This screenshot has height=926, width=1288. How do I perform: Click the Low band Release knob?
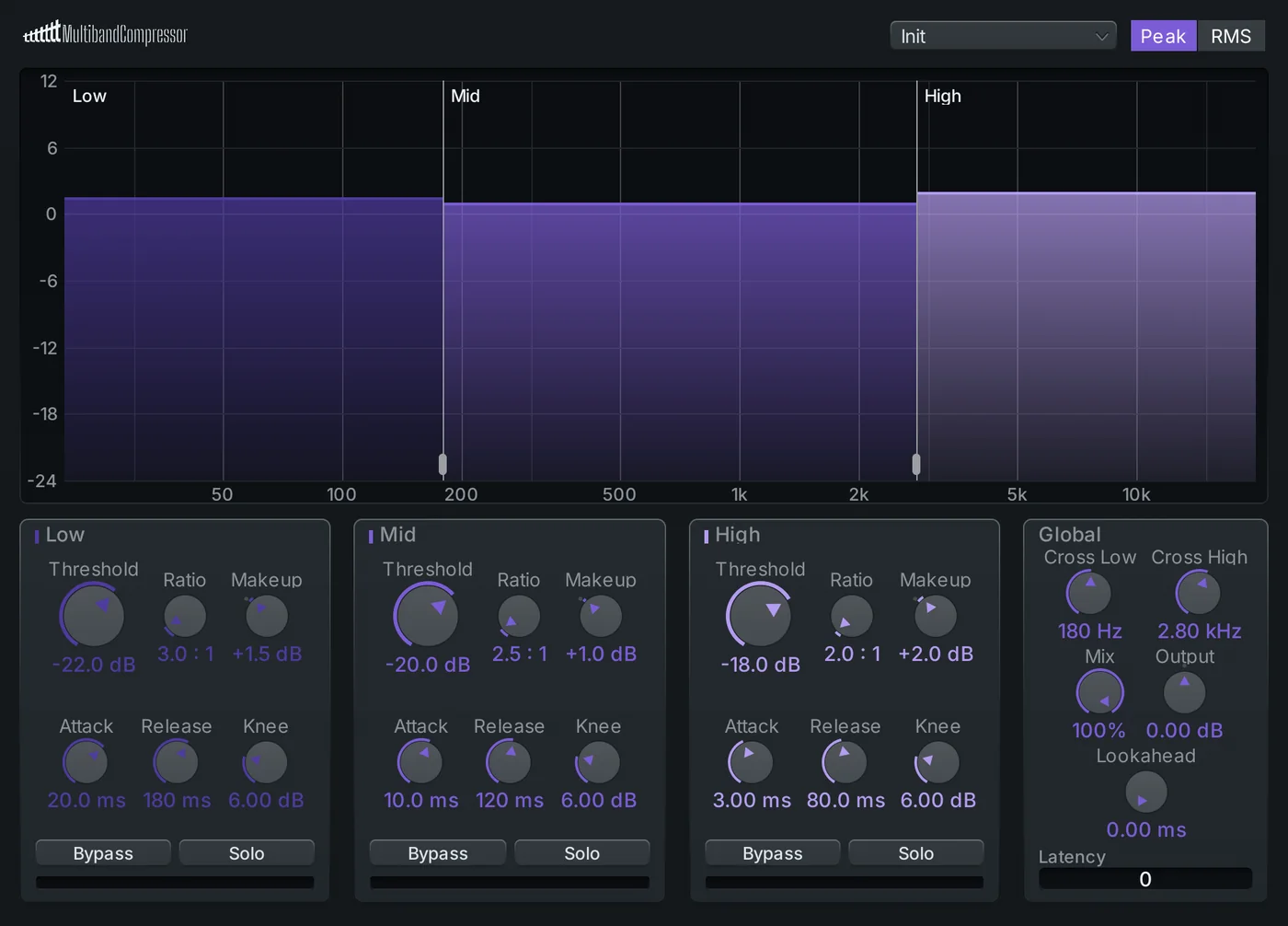click(x=176, y=762)
